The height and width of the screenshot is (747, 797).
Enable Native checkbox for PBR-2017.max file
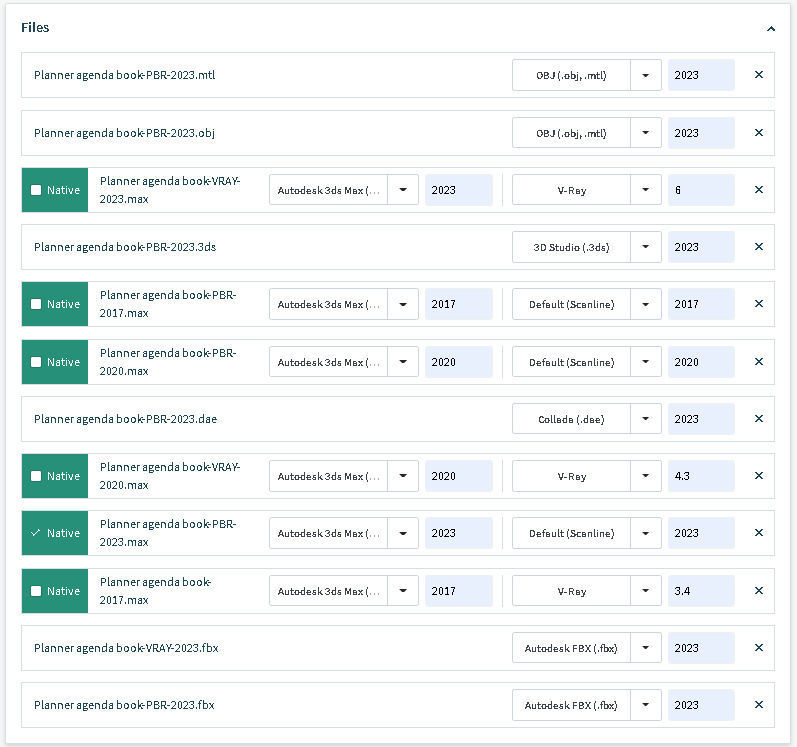[x=37, y=304]
